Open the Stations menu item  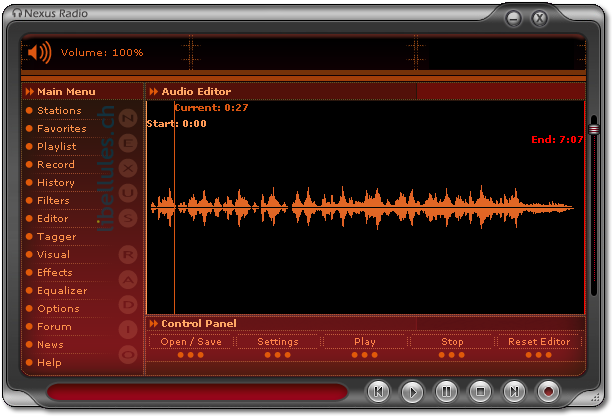pos(59,110)
